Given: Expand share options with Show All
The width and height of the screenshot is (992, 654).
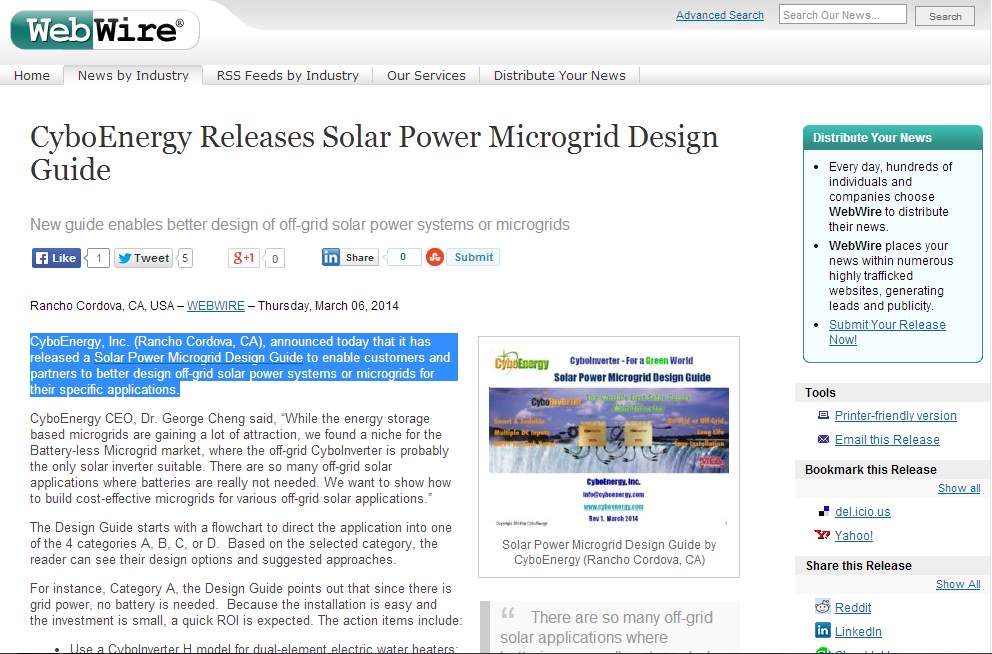Looking at the screenshot, I should [x=957, y=585].
